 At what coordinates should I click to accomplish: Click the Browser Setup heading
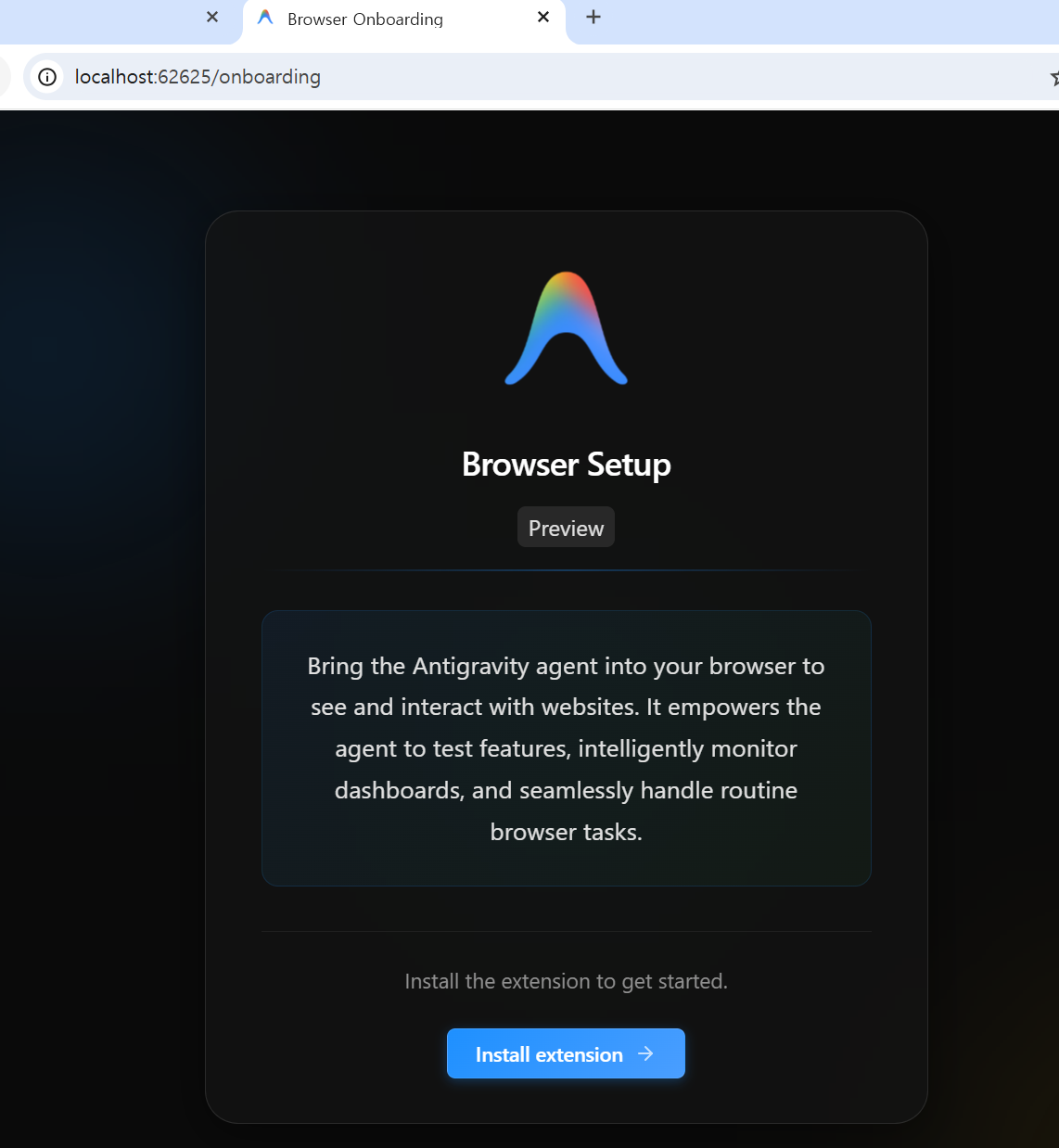coord(566,465)
